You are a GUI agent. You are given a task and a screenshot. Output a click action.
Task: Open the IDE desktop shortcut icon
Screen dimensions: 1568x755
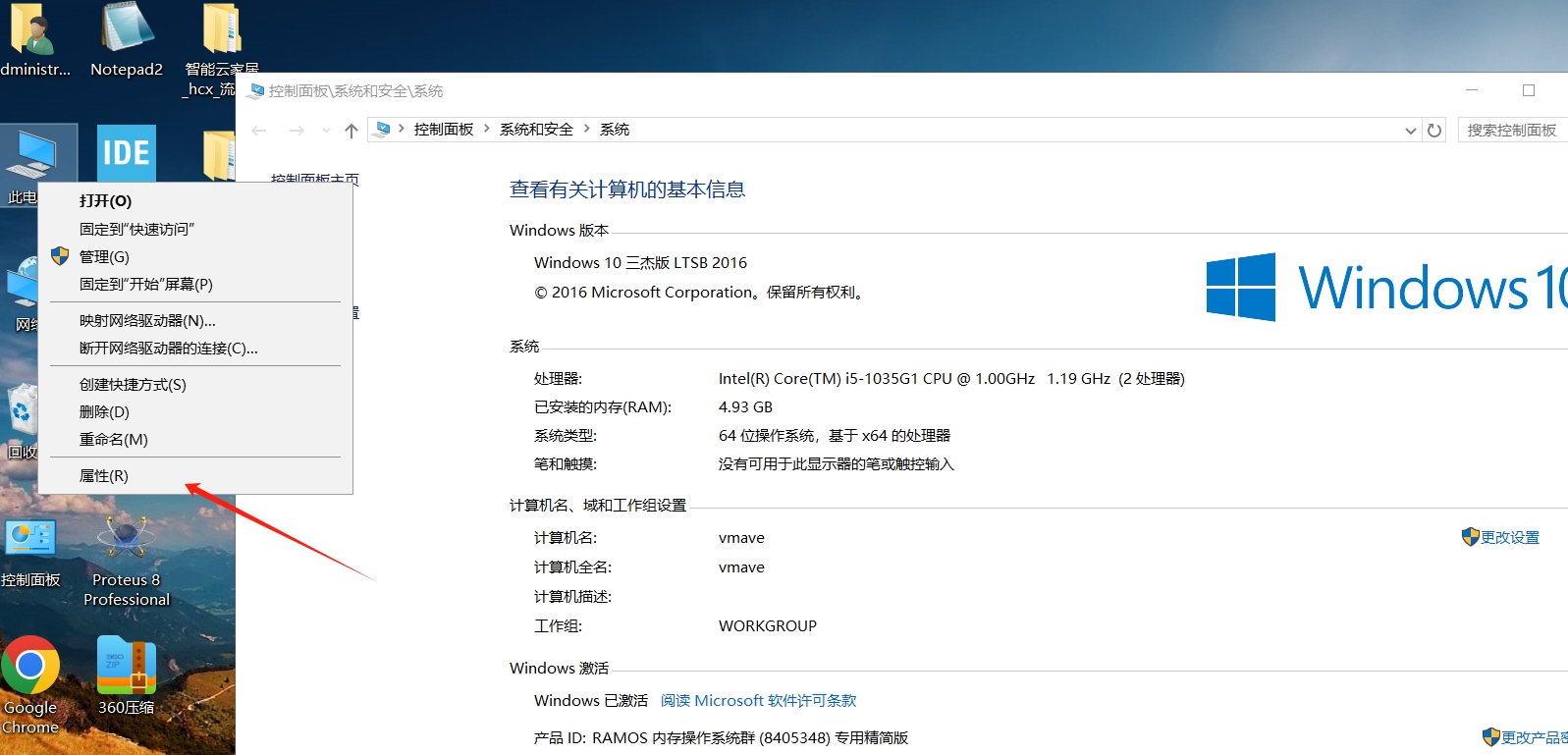click(126, 152)
